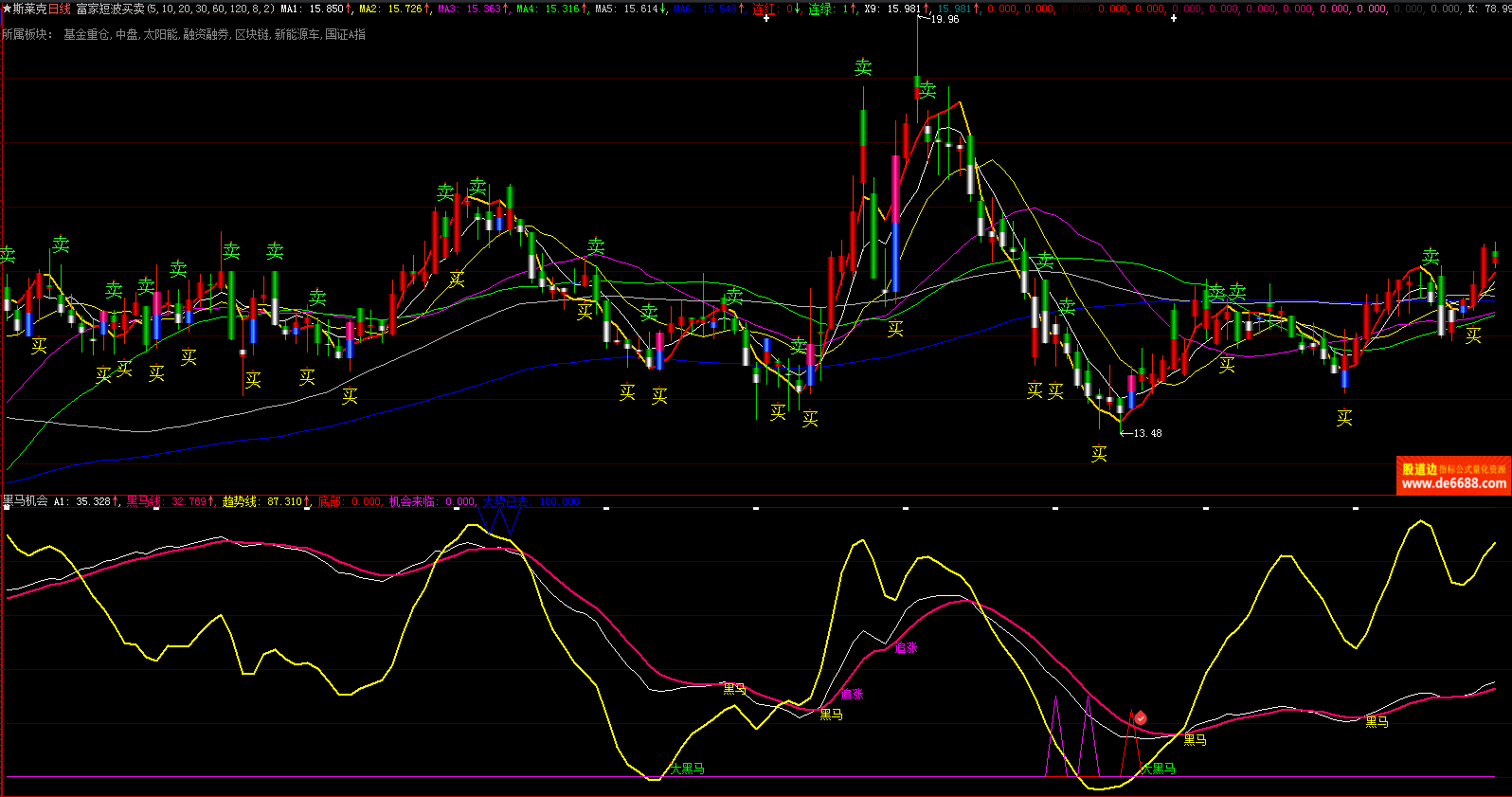Select the 太阳能 sector link
Screen dimensions: 1512x797
[x=160, y=34]
